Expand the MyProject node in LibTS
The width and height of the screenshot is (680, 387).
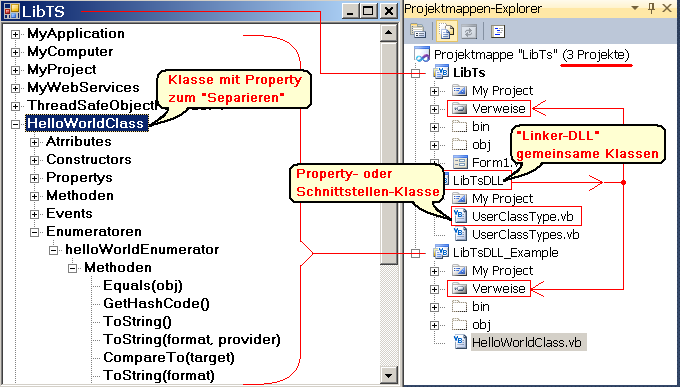[15, 70]
